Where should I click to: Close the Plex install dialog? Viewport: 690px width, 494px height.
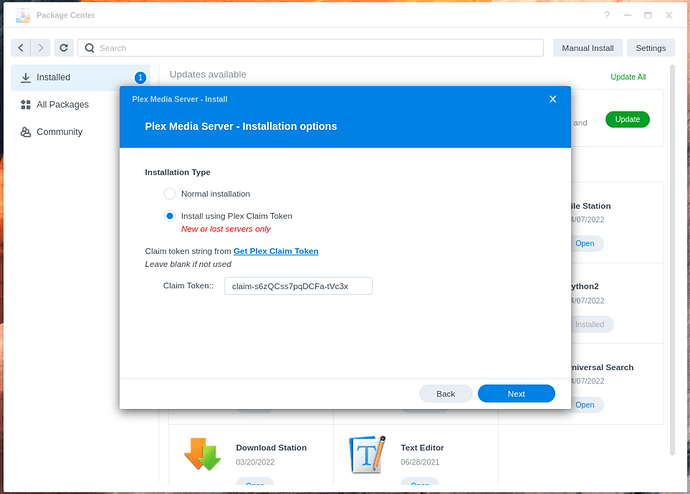point(553,99)
